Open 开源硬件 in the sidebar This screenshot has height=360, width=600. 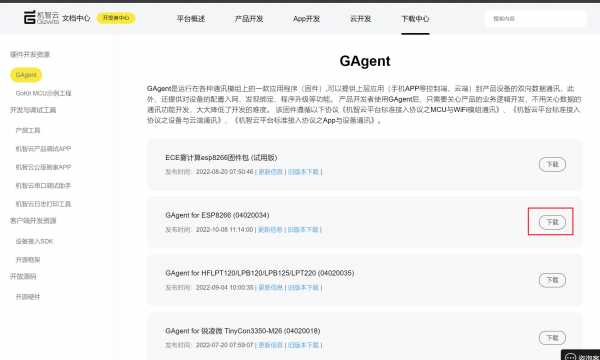(28, 296)
